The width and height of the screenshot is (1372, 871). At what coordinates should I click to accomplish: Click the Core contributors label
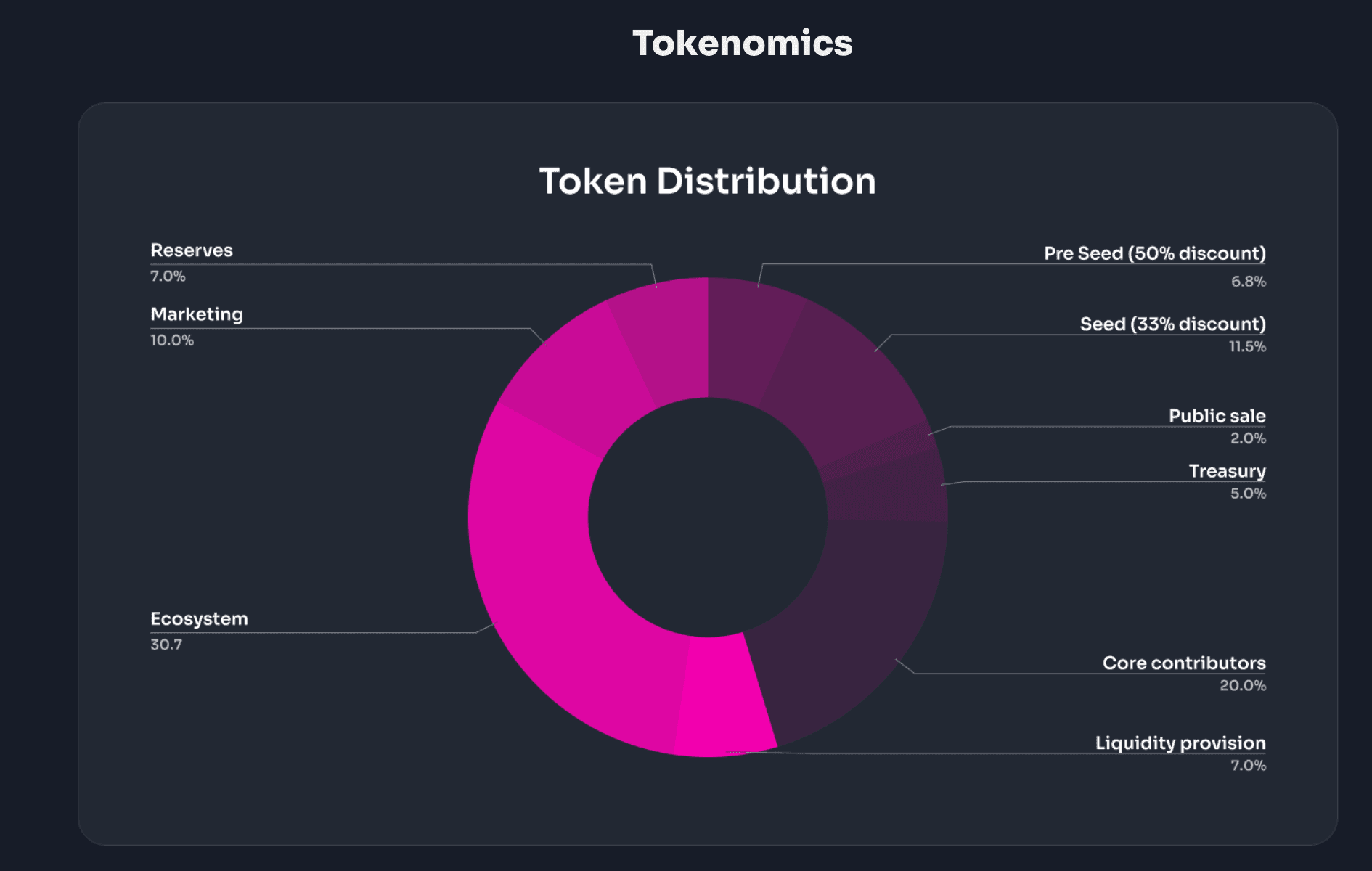pos(1183,663)
